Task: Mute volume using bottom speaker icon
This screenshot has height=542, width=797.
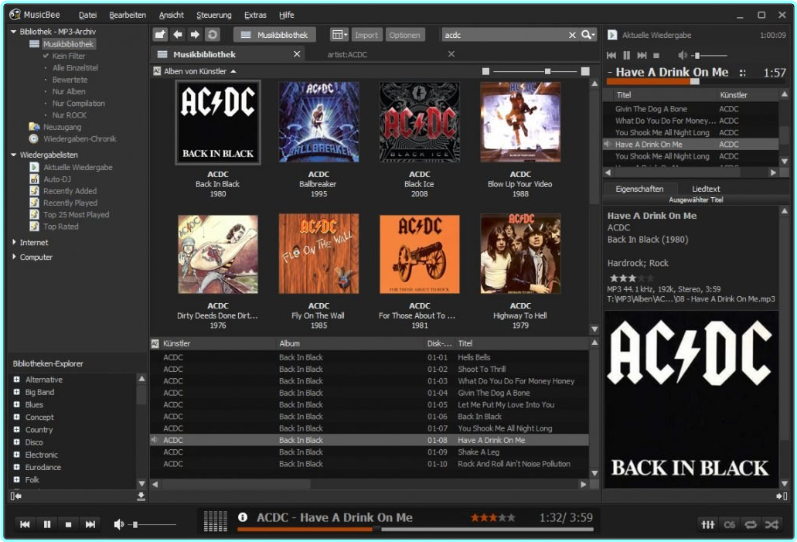Action: point(119,524)
